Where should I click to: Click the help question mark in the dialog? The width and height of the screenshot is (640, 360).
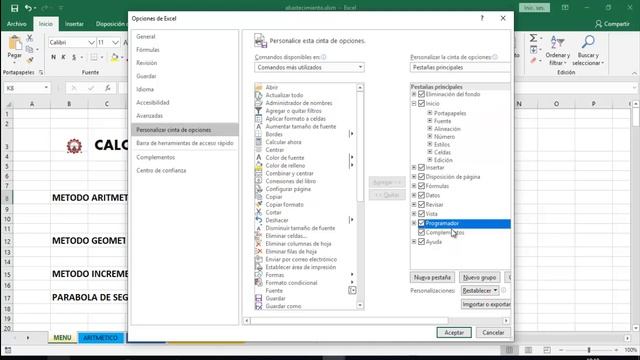(x=482, y=18)
